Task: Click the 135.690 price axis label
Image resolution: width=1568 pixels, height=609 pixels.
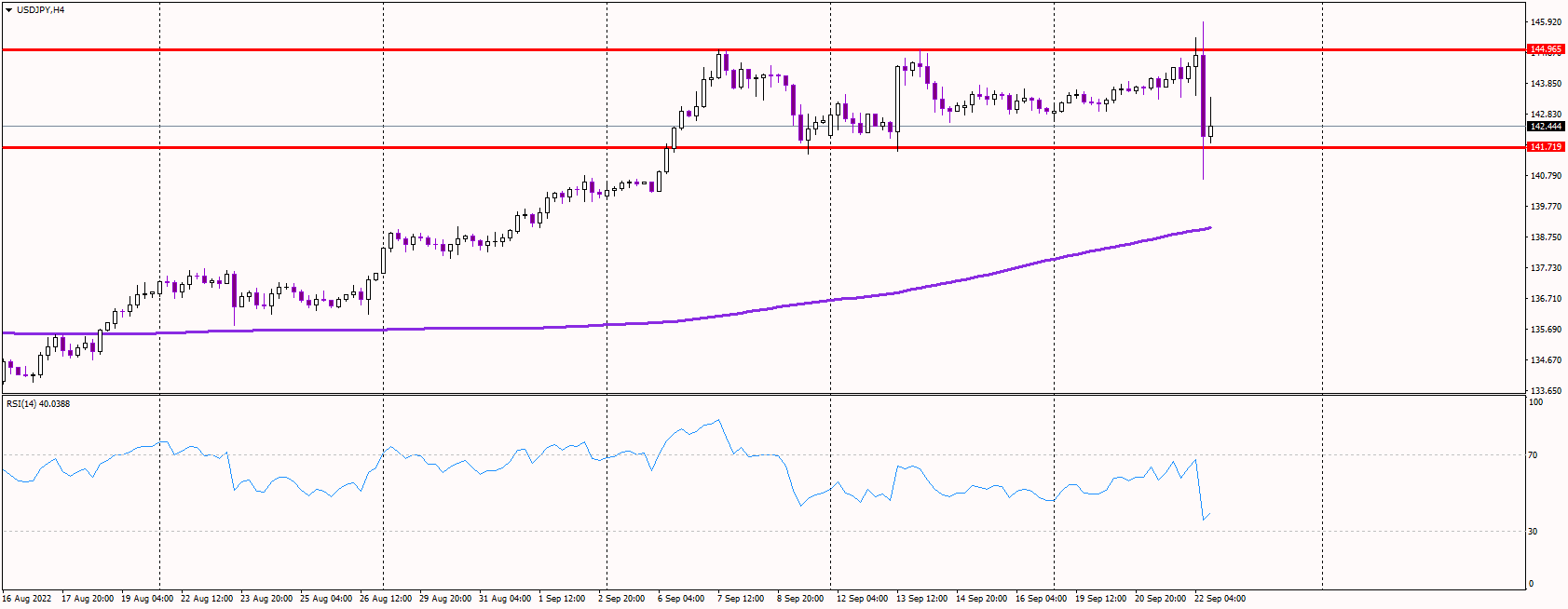Action: (x=1546, y=330)
